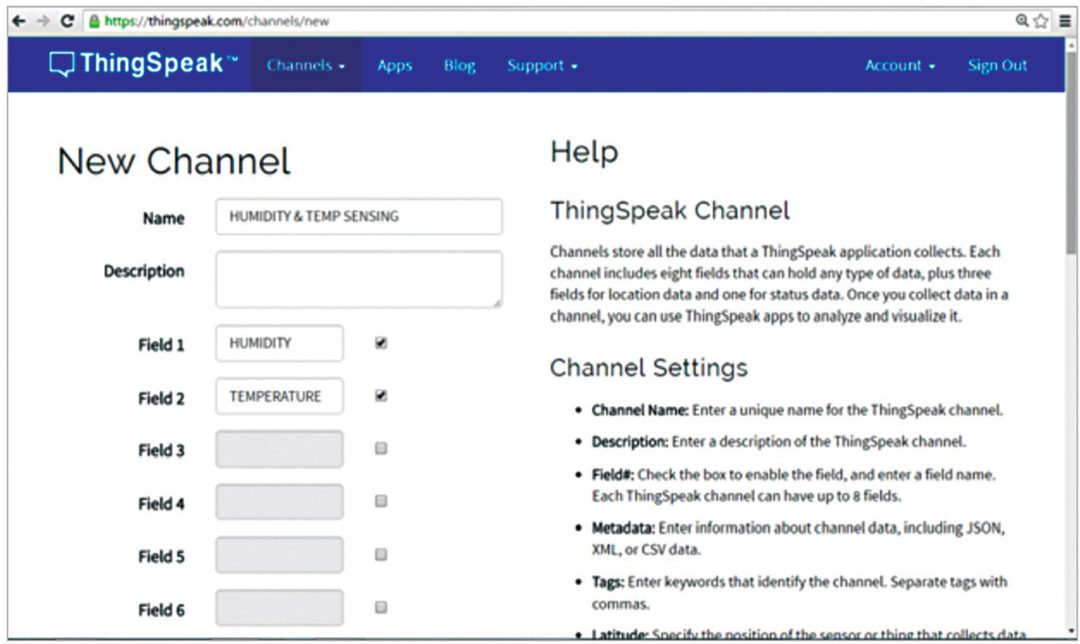Click the green SSL padlock icon
The height and width of the screenshot is (644, 1080).
94,20
